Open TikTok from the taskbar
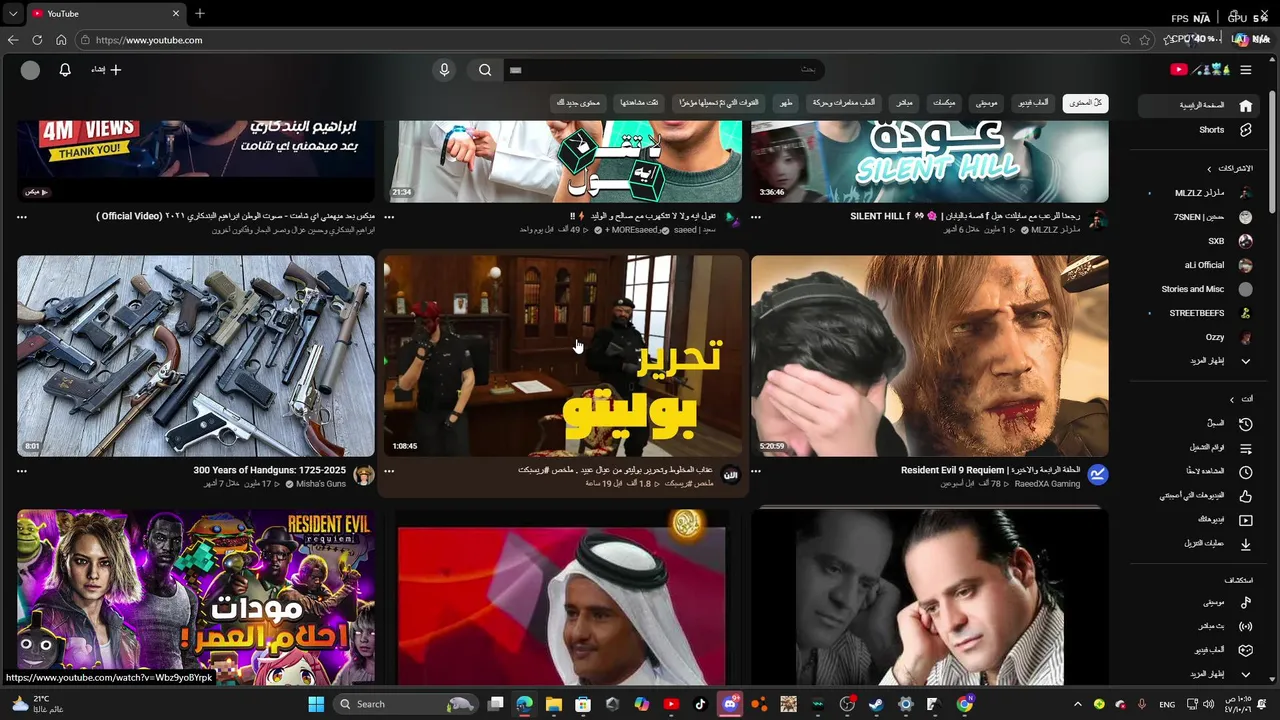Screen dimensions: 1280x720 point(700,704)
